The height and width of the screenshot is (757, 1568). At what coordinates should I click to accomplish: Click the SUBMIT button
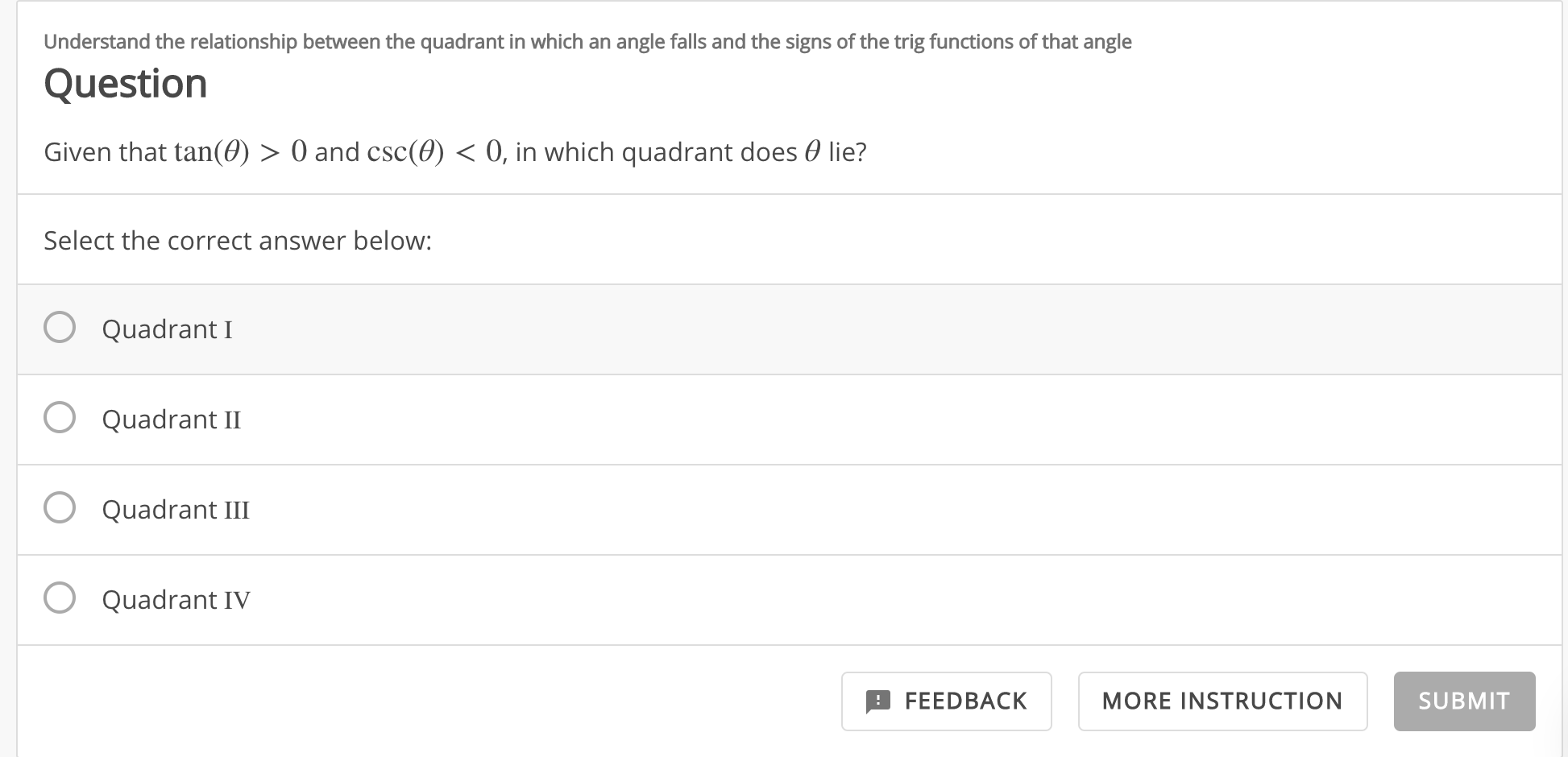[x=1464, y=701]
